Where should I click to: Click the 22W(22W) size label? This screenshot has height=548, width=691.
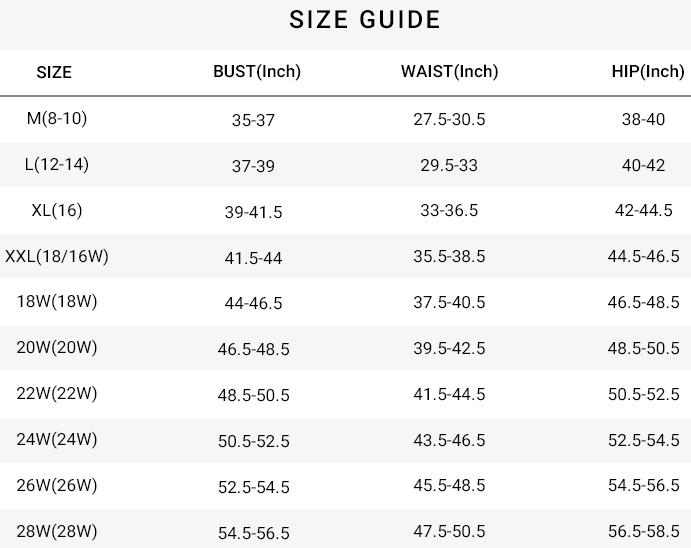click(57, 393)
